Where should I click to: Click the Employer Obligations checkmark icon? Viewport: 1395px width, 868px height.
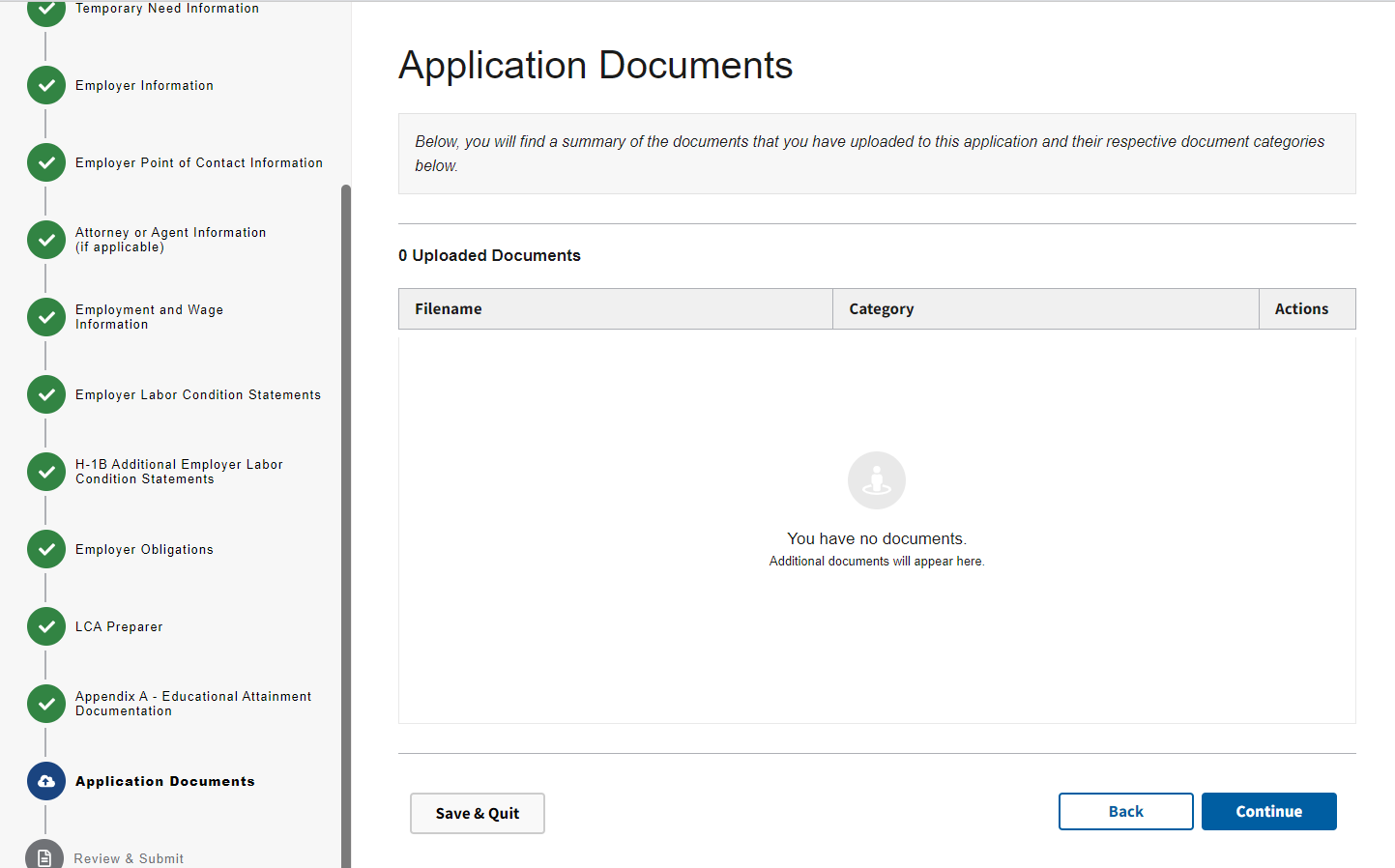point(46,549)
